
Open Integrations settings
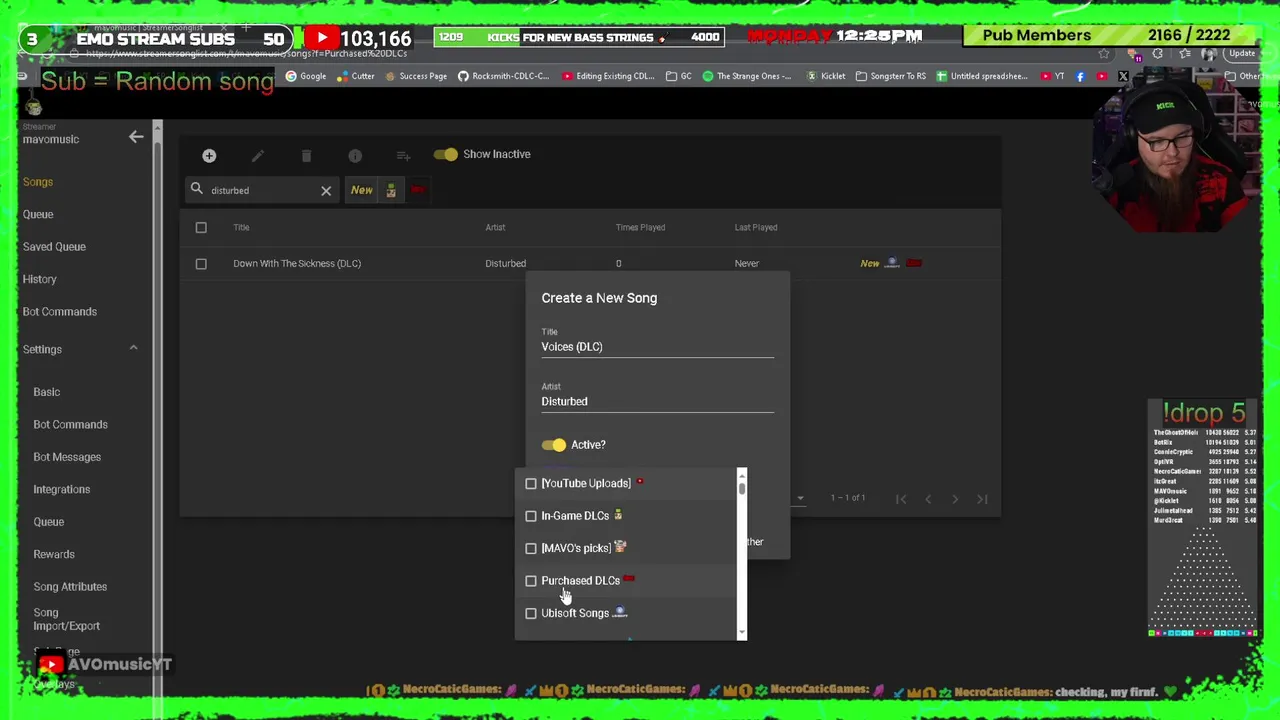(61, 489)
